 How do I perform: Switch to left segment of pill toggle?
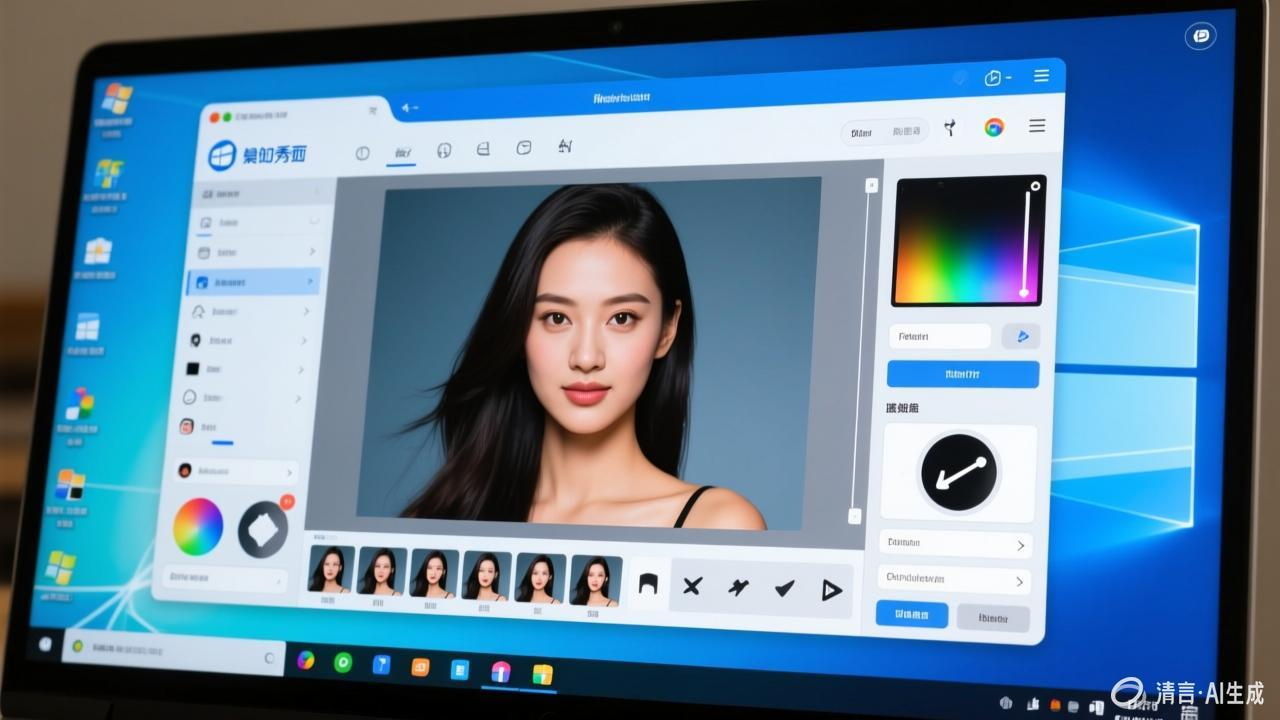pos(862,132)
